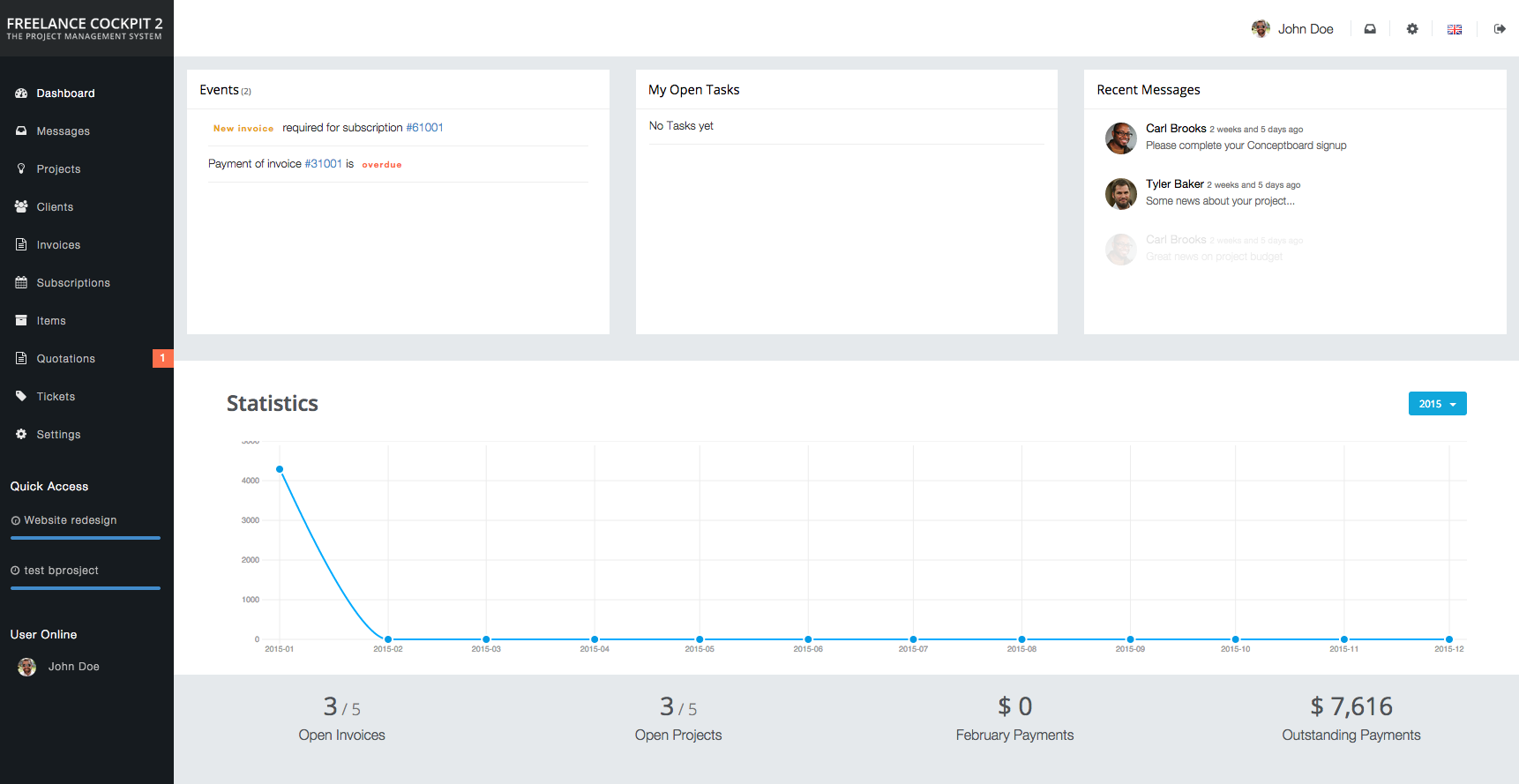
Task: Click the 2015-12 data point on chart
Action: click(x=1449, y=639)
